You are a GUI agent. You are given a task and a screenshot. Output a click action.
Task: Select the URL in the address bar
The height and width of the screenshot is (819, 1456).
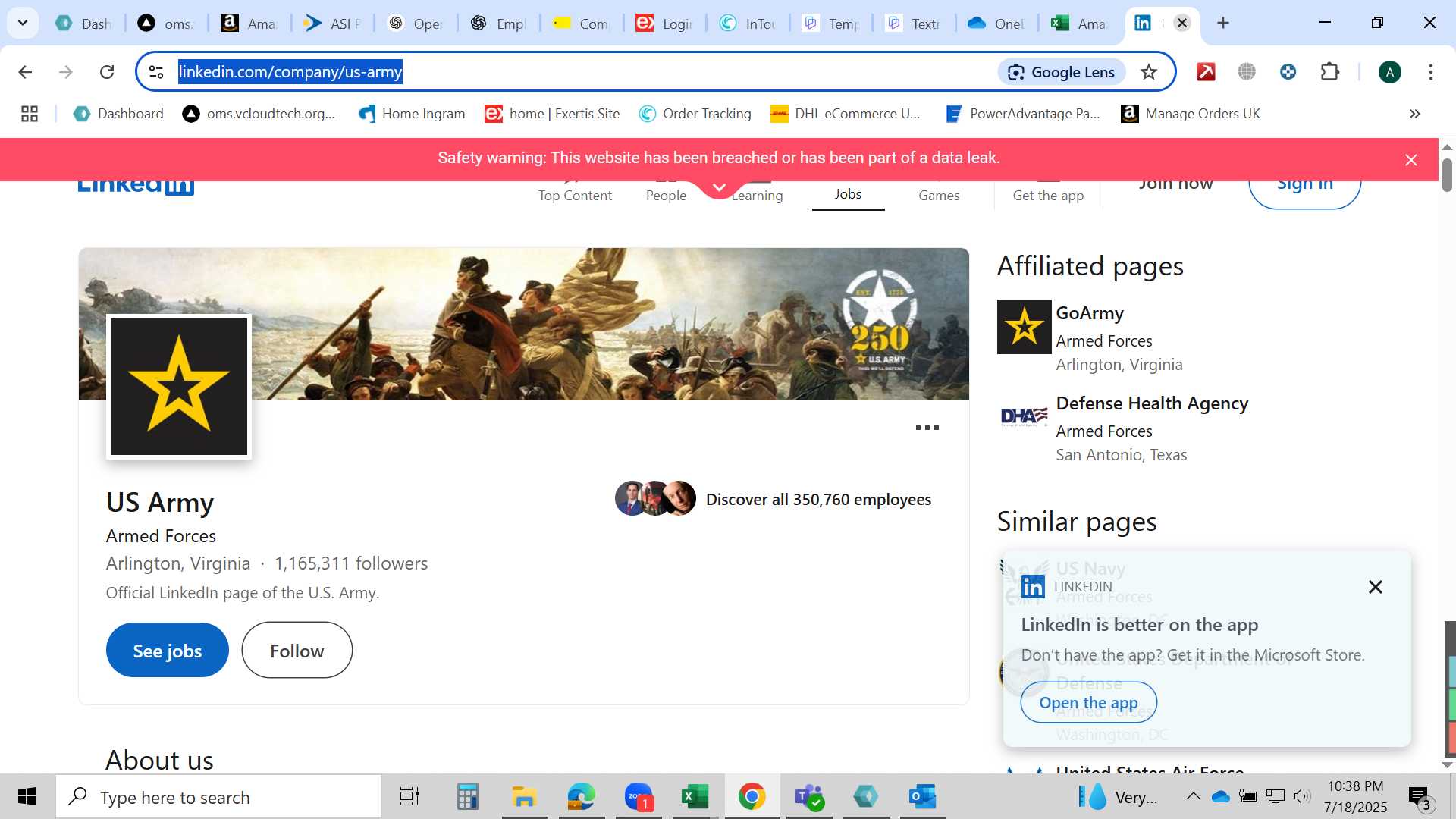point(290,72)
